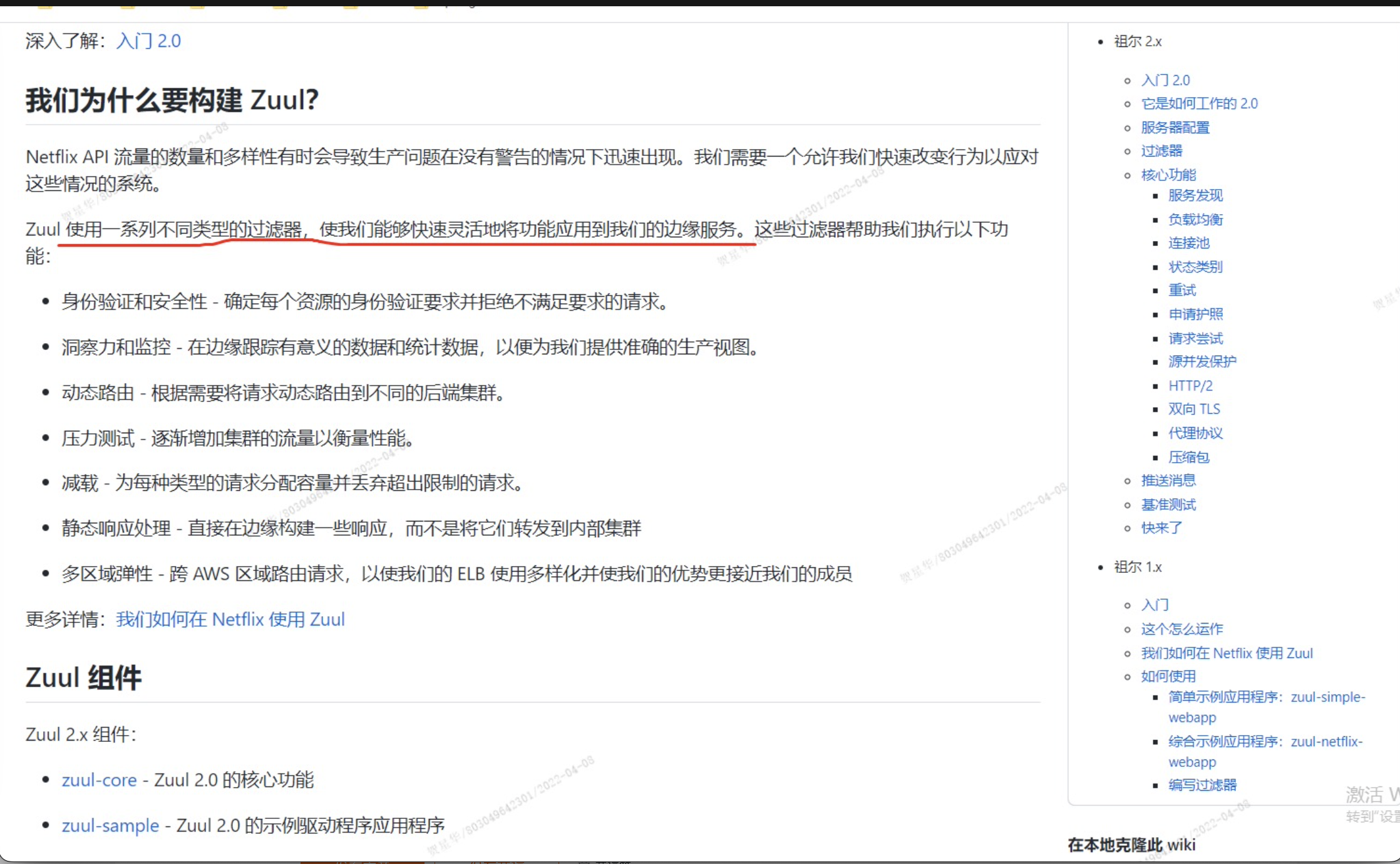Click the sidebar text 祖尔 1.x
Screen dimensions: 1400x864
pos(1138,567)
